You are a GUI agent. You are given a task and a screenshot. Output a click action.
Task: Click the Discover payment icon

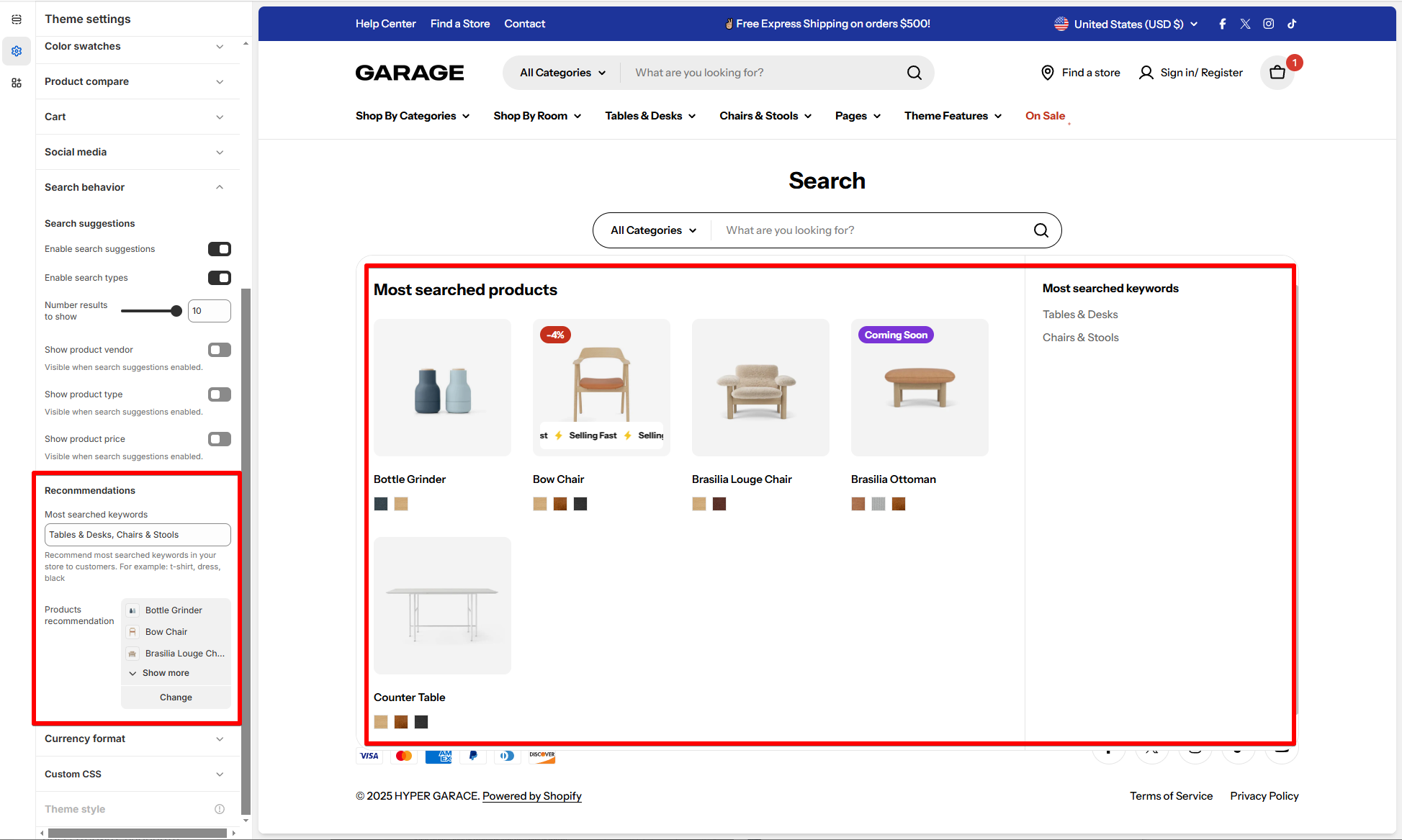[x=542, y=756]
